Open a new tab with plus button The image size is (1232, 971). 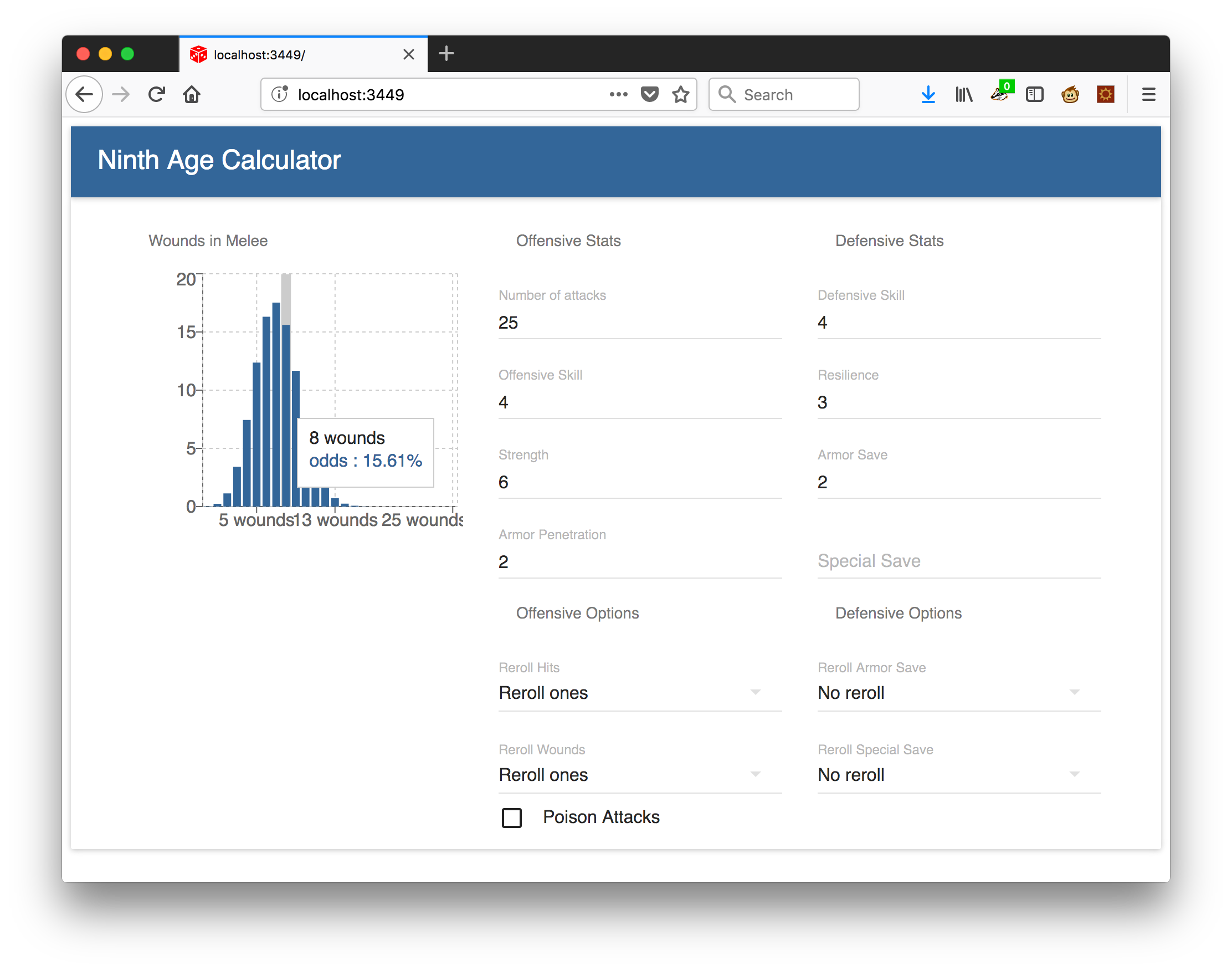pos(446,54)
